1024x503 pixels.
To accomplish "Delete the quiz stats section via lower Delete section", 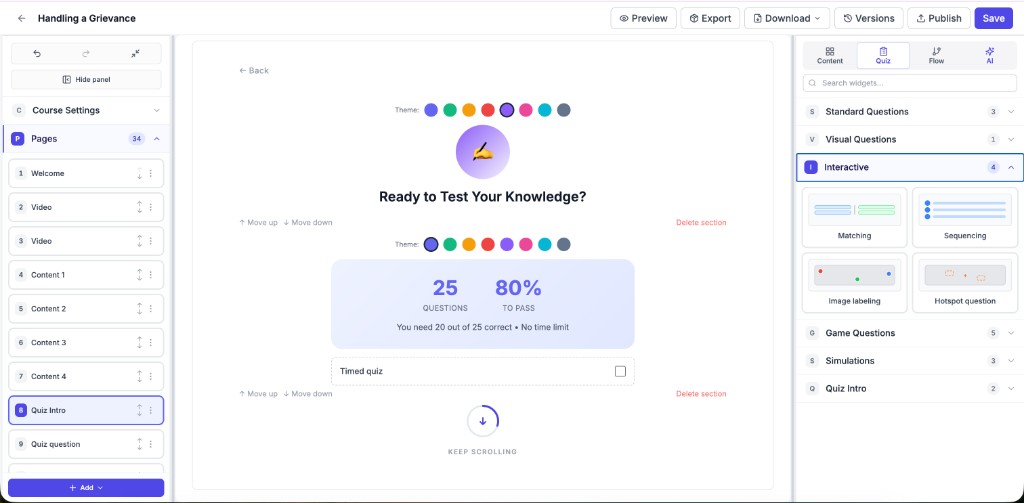I will point(701,394).
